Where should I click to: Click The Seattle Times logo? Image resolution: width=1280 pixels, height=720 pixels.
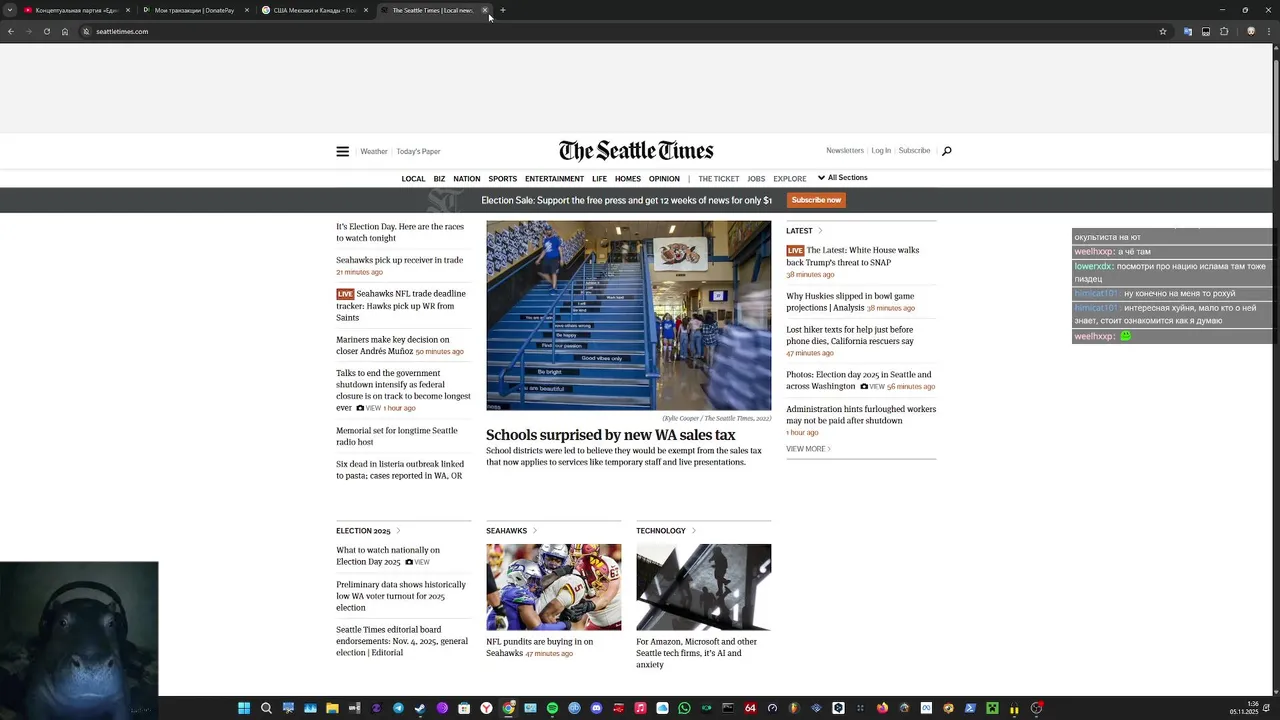pos(636,151)
